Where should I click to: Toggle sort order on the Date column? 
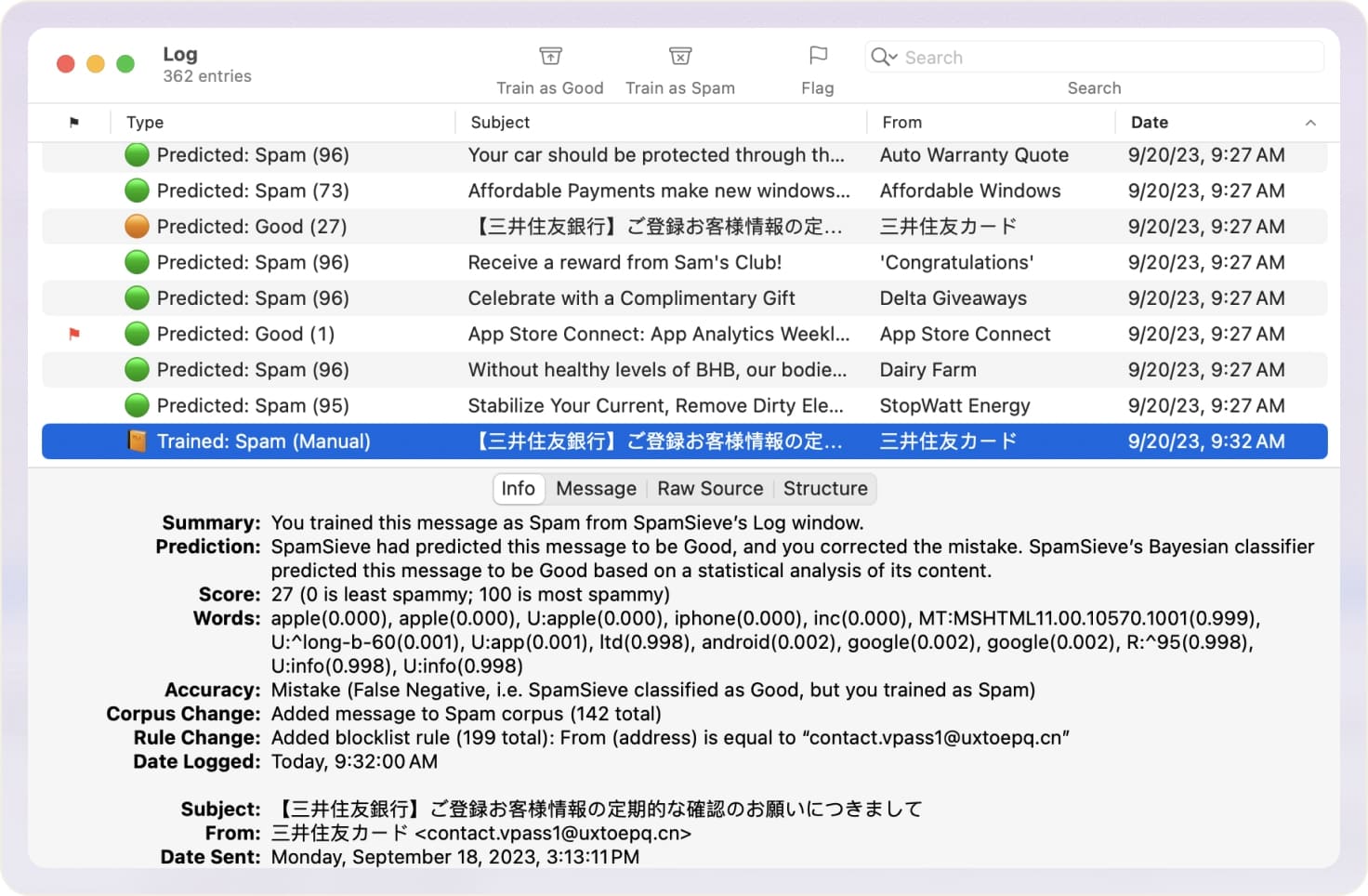pyautogui.click(x=1150, y=122)
